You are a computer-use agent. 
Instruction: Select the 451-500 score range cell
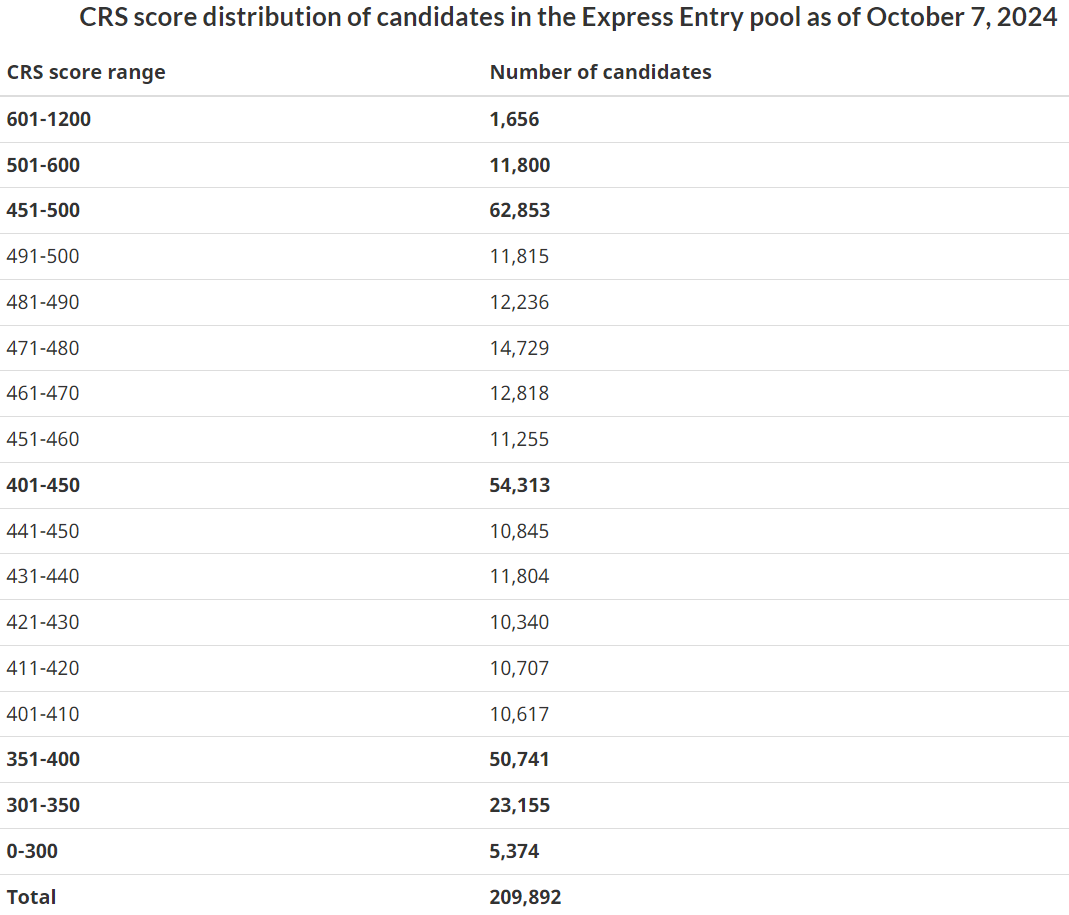[43, 210]
